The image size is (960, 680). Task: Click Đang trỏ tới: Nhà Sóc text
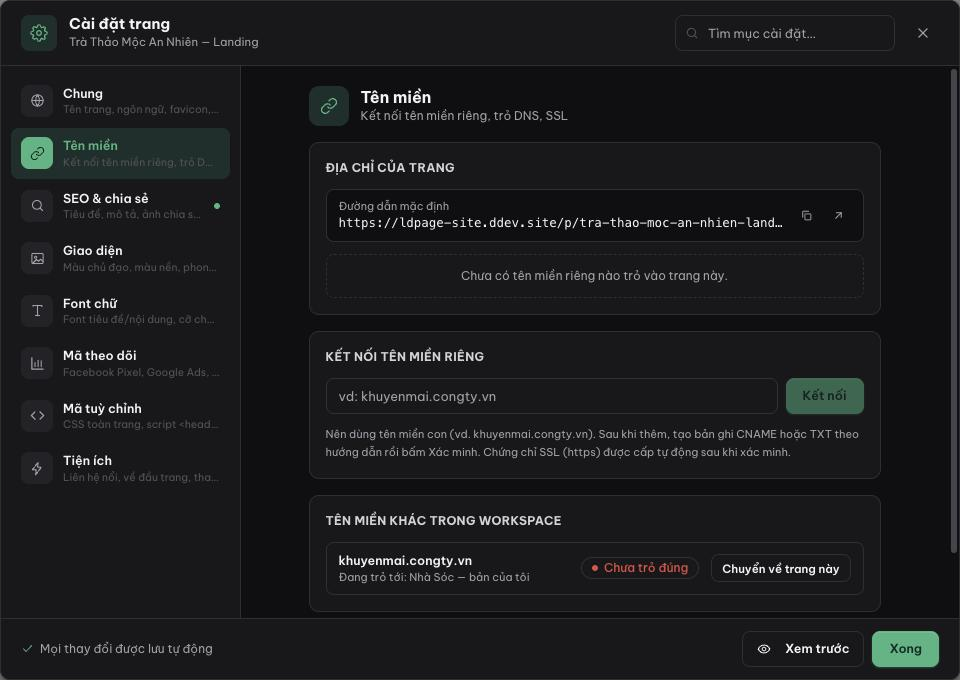tap(433, 577)
